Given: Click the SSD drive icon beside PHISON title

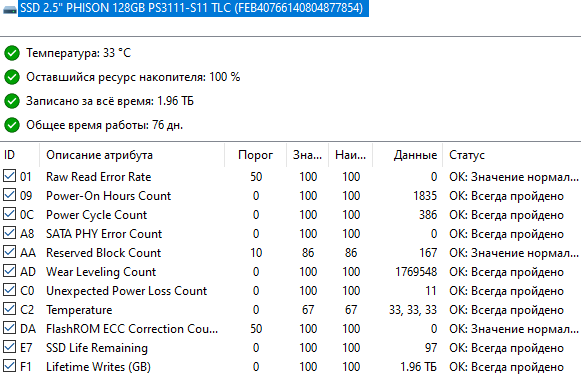Looking at the screenshot, I should pyautogui.click(x=9, y=10).
